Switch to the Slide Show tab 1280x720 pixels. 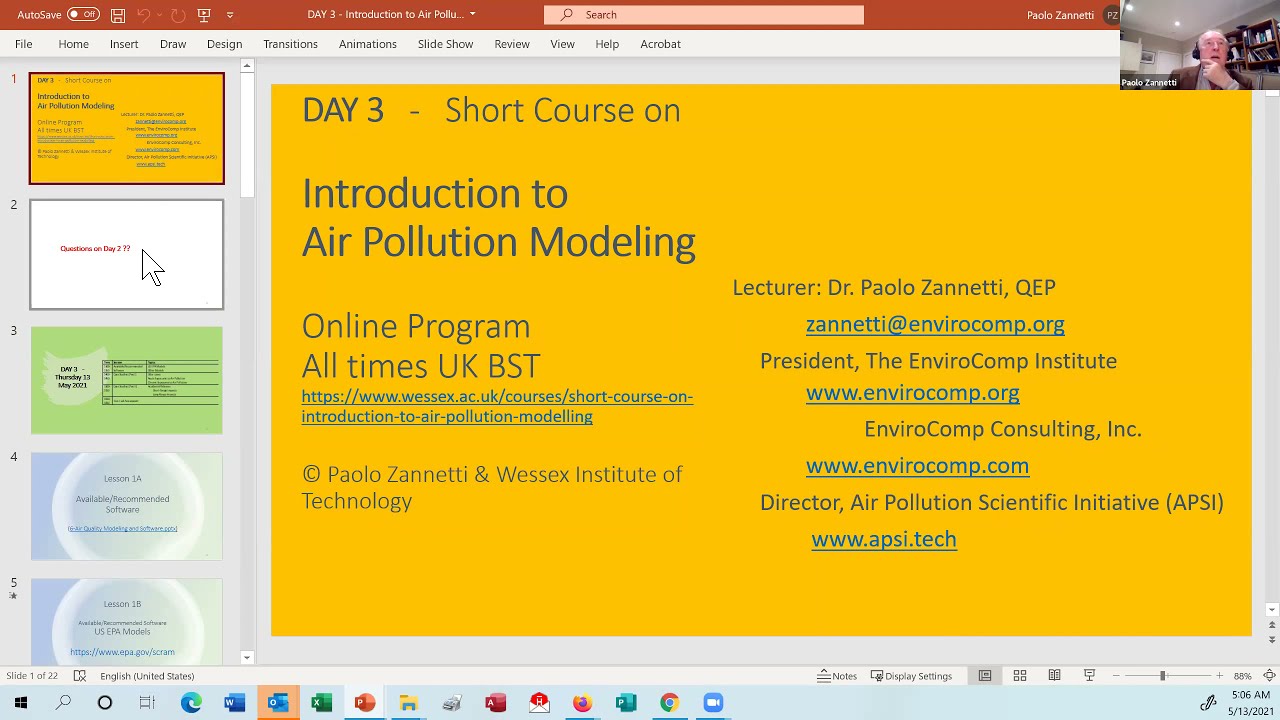tap(445, 44)
